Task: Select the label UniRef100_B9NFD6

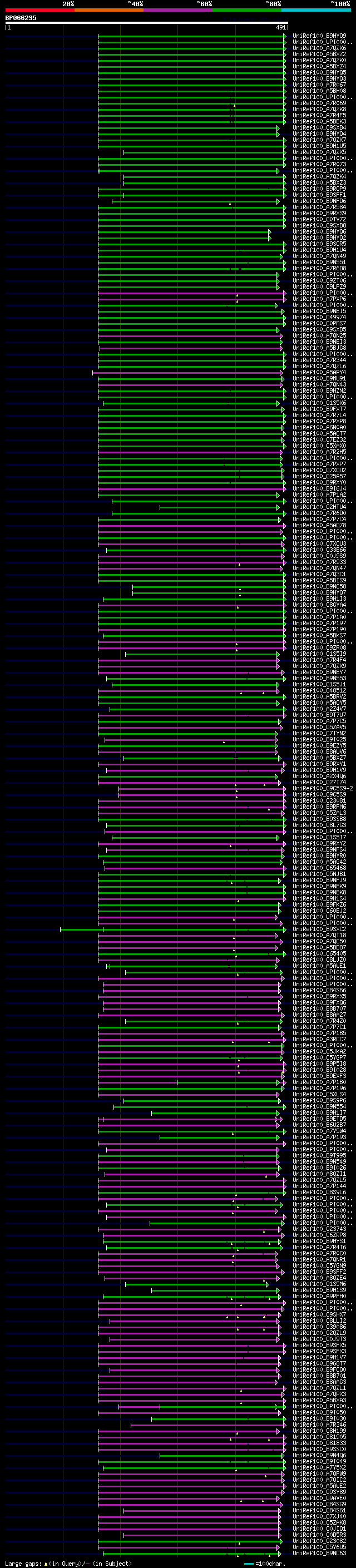Action: pyautogui.click(x=319, y=201)
